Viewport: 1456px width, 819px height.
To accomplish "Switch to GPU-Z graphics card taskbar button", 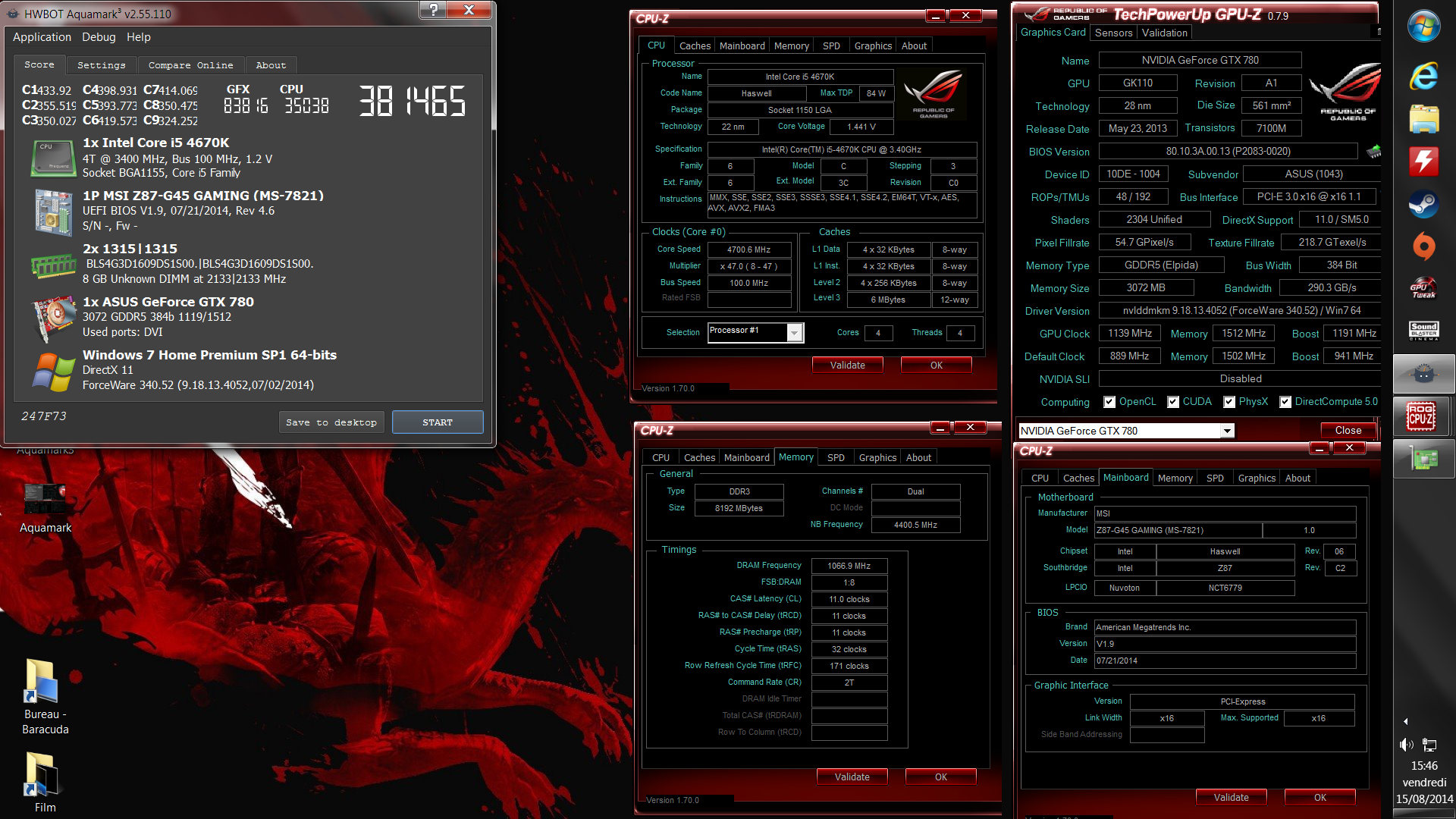I will coord(1423,459).
